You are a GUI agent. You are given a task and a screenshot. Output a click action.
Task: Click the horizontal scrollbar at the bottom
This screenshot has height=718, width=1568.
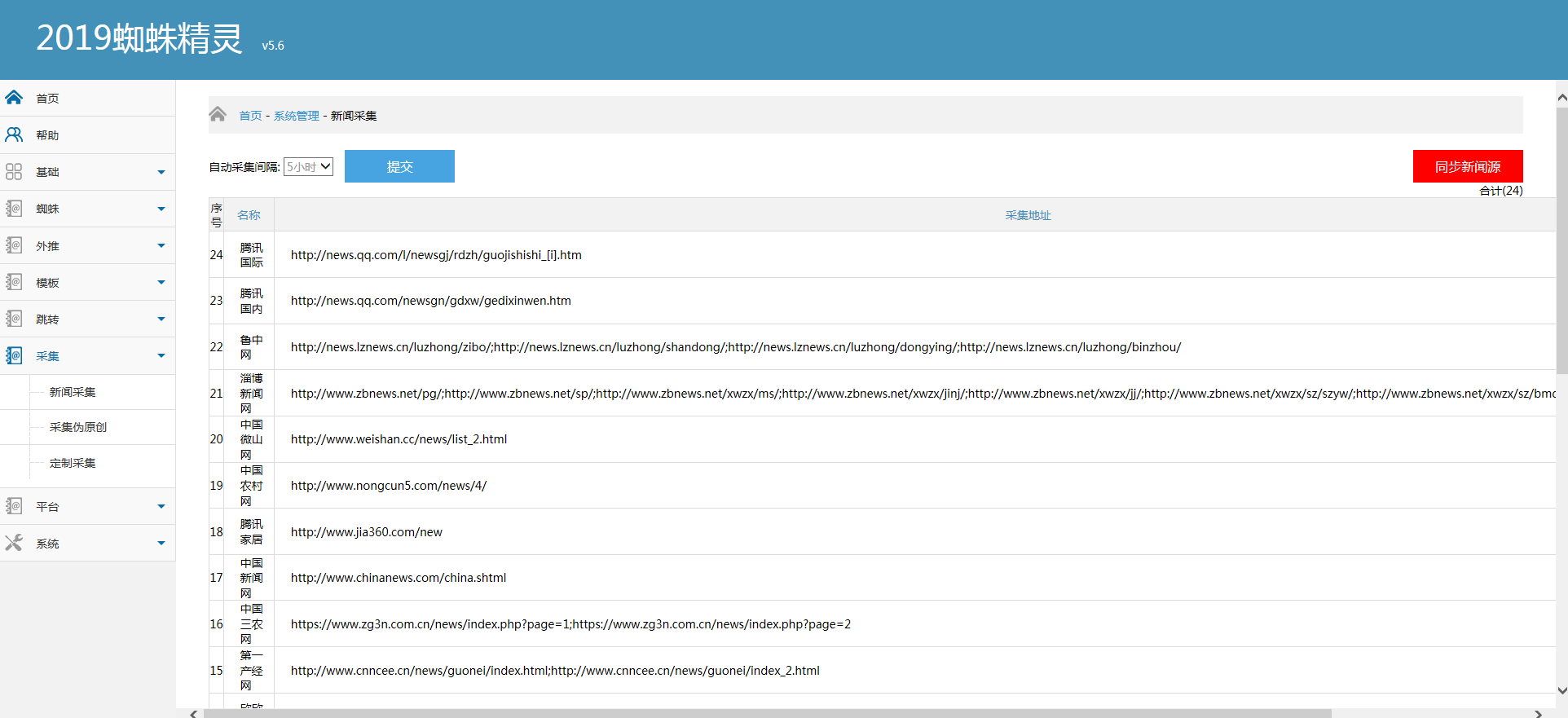766,713
